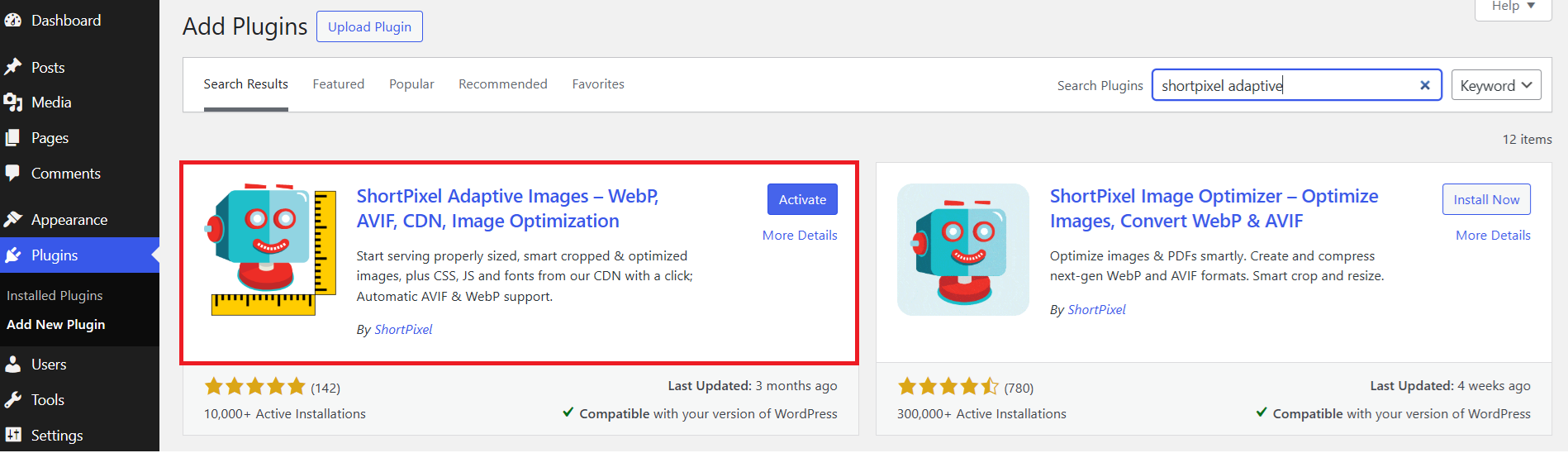Click the star rating with 780 reviews
Image resolution: width=1568 pixels, height=453 pixels.
click(948, 387)
